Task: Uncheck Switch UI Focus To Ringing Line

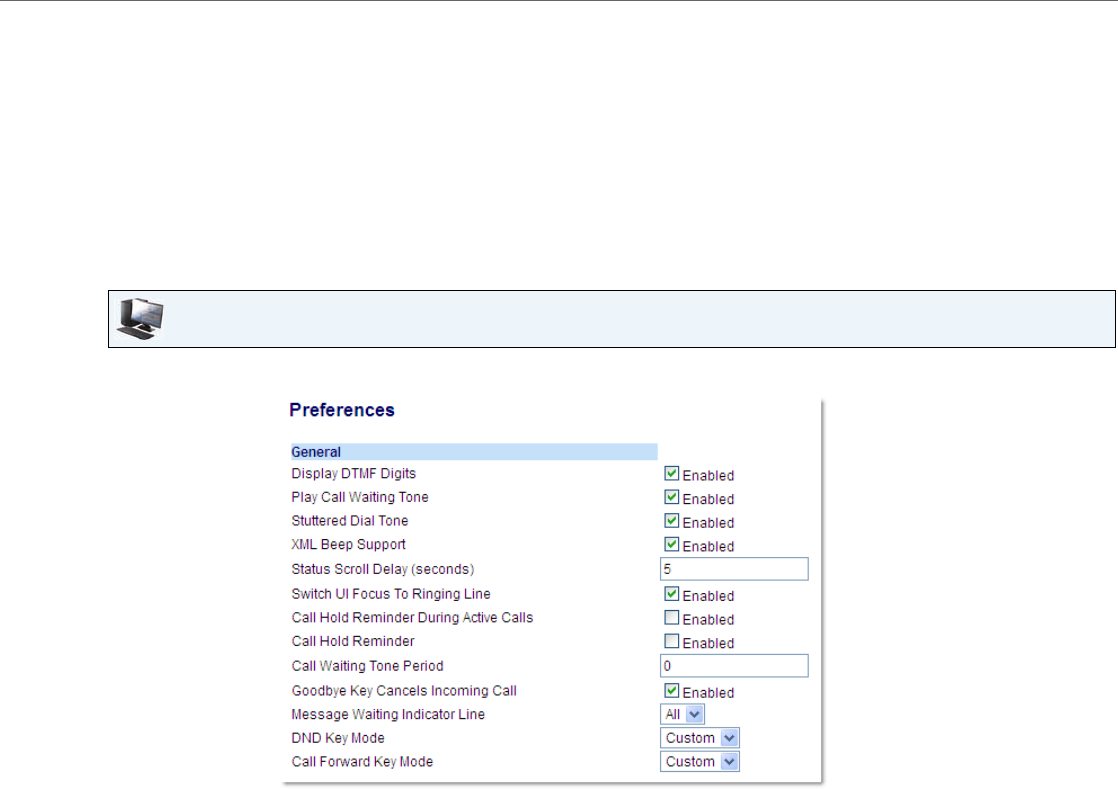Action: pyautogui.click(x=672, y=594)
